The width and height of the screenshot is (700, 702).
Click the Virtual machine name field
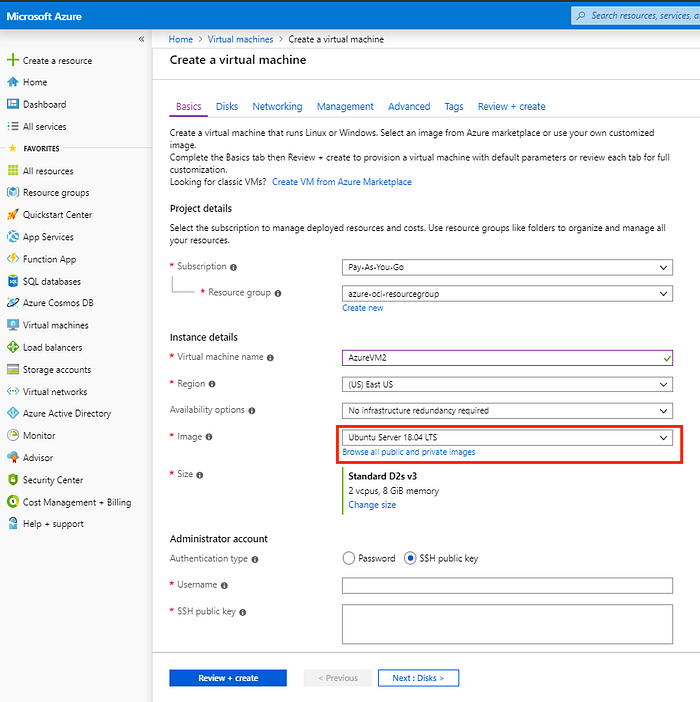coord(507,358)
